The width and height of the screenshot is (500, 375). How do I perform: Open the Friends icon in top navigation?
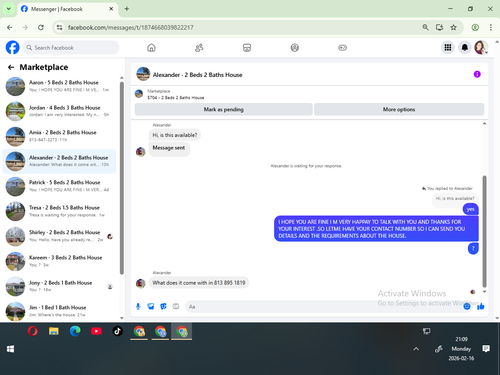[199, 48]
